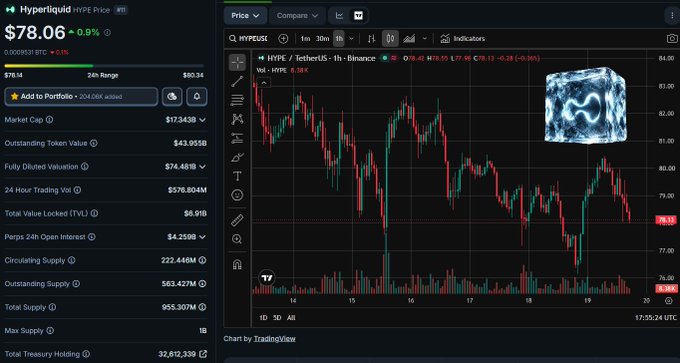The height and width of the screenshot is (363, 680).
Task: Show Outstanding Token Value info tooltip
Action: pyautogui.click(x=94, y=143)
